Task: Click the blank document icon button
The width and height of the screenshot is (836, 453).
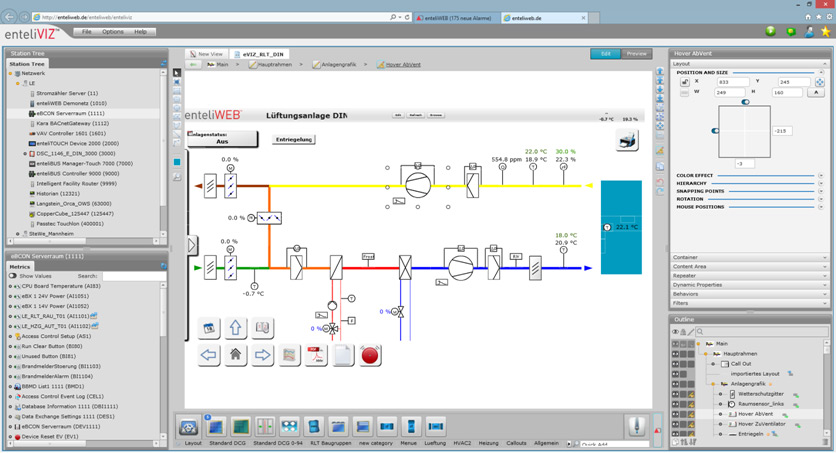Action: pos(343,355)
